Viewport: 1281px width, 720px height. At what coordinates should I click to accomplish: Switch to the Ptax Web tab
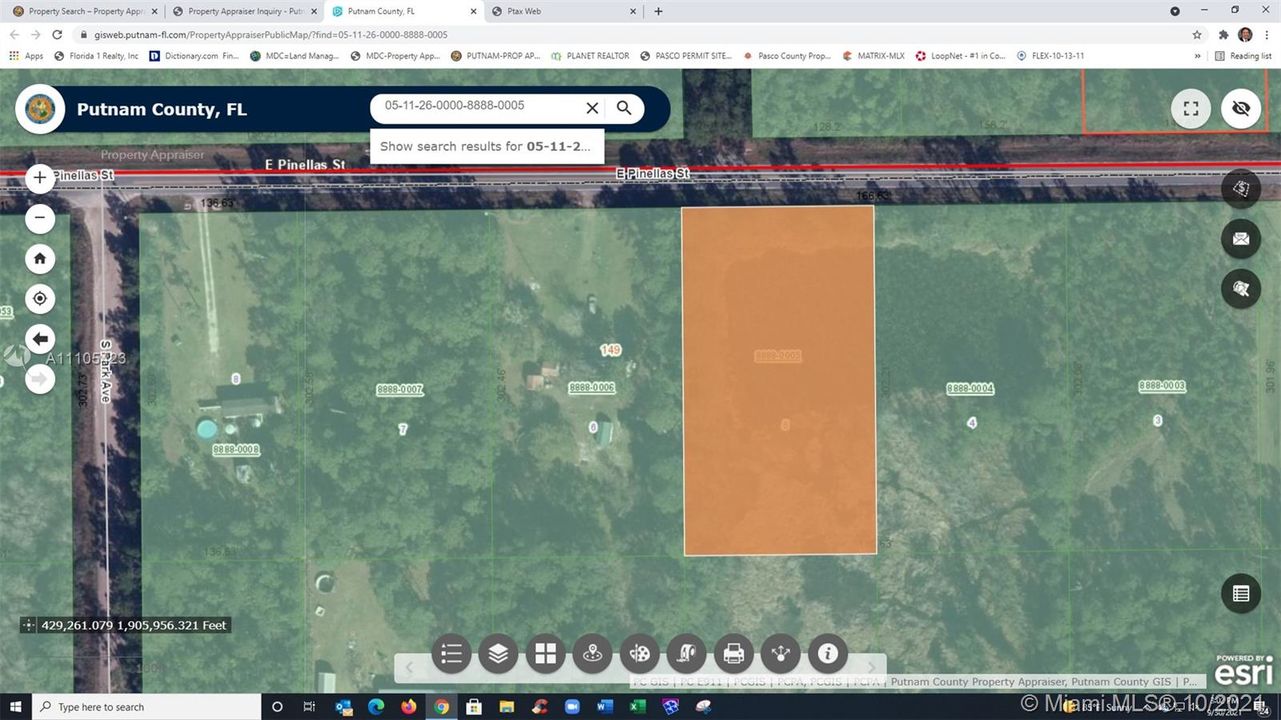click(562, 11)
